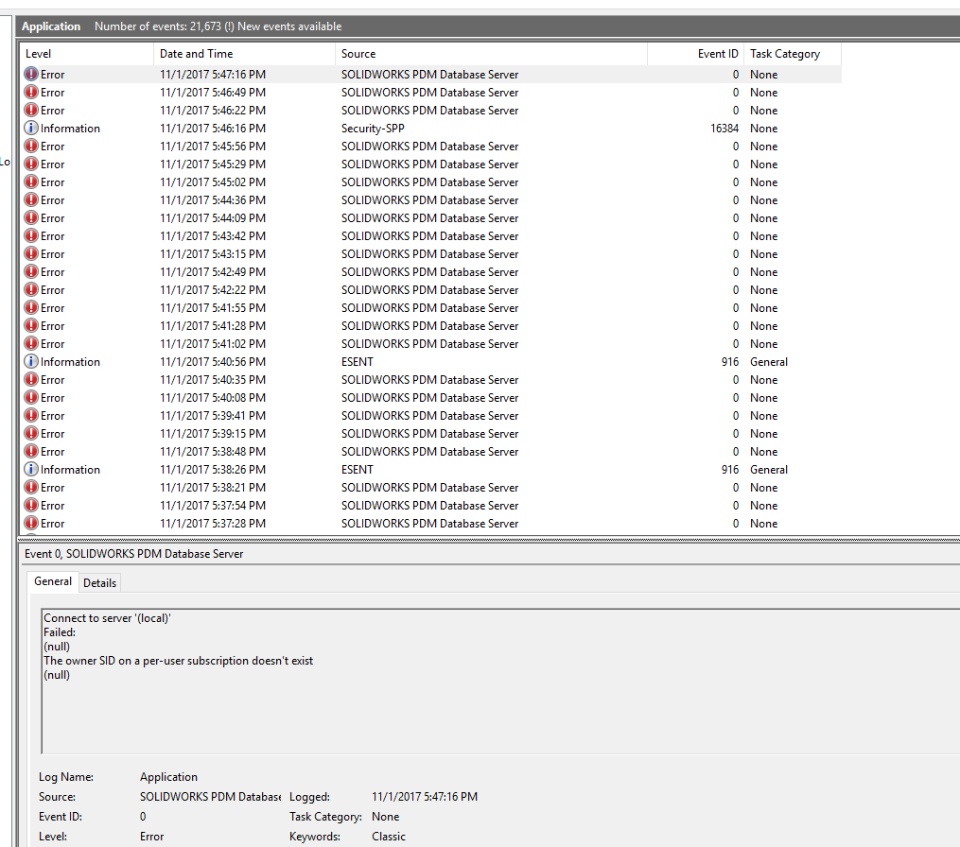960x847 pixels.
Task: Sort events by the Source column header
Action: click(491, 54)
